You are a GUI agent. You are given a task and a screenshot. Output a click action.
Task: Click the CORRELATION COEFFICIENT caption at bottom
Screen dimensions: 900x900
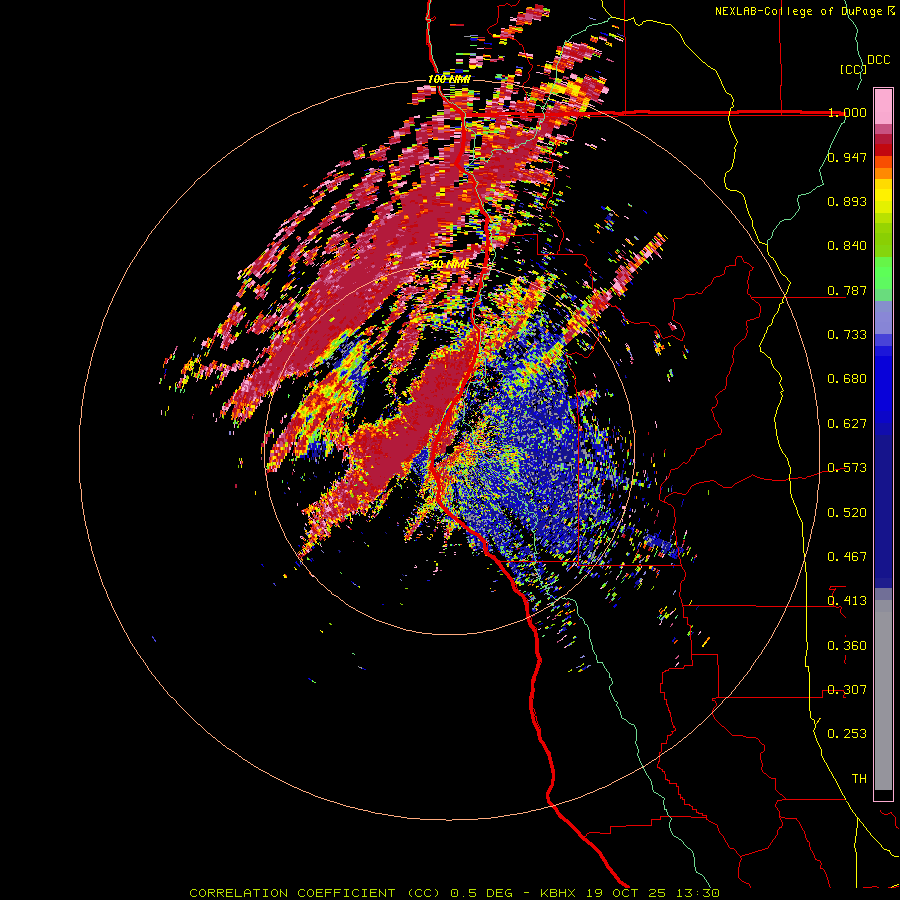[455, 893]
